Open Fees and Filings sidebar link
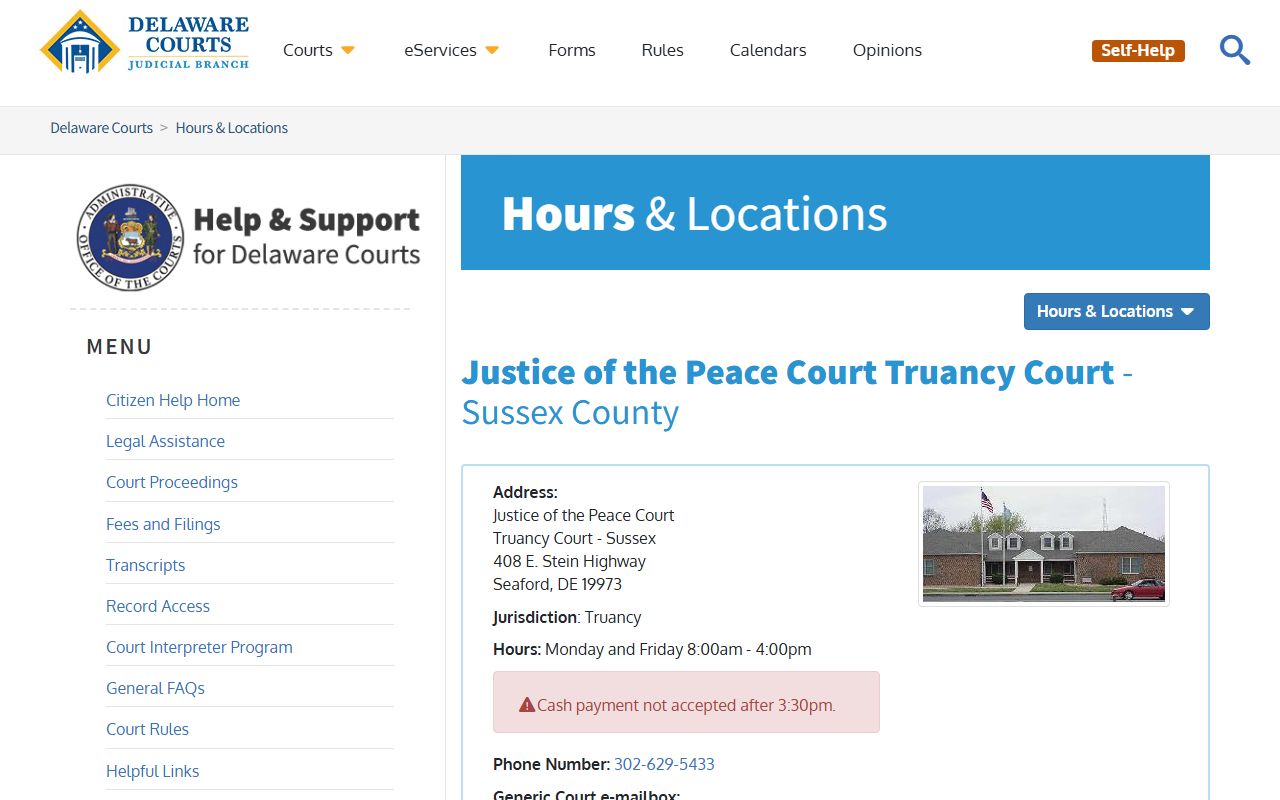Viewport: 1280px width, 800px height. tap(163, 524)
